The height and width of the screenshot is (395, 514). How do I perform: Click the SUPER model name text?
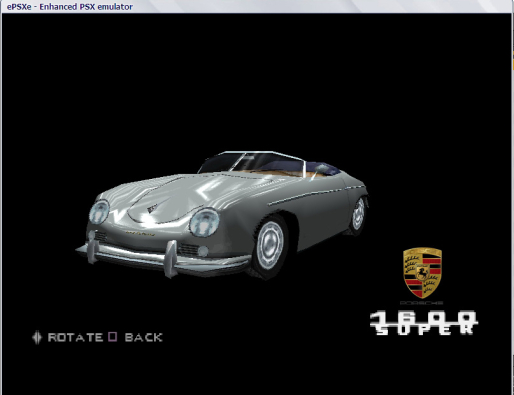coord(425,329)
